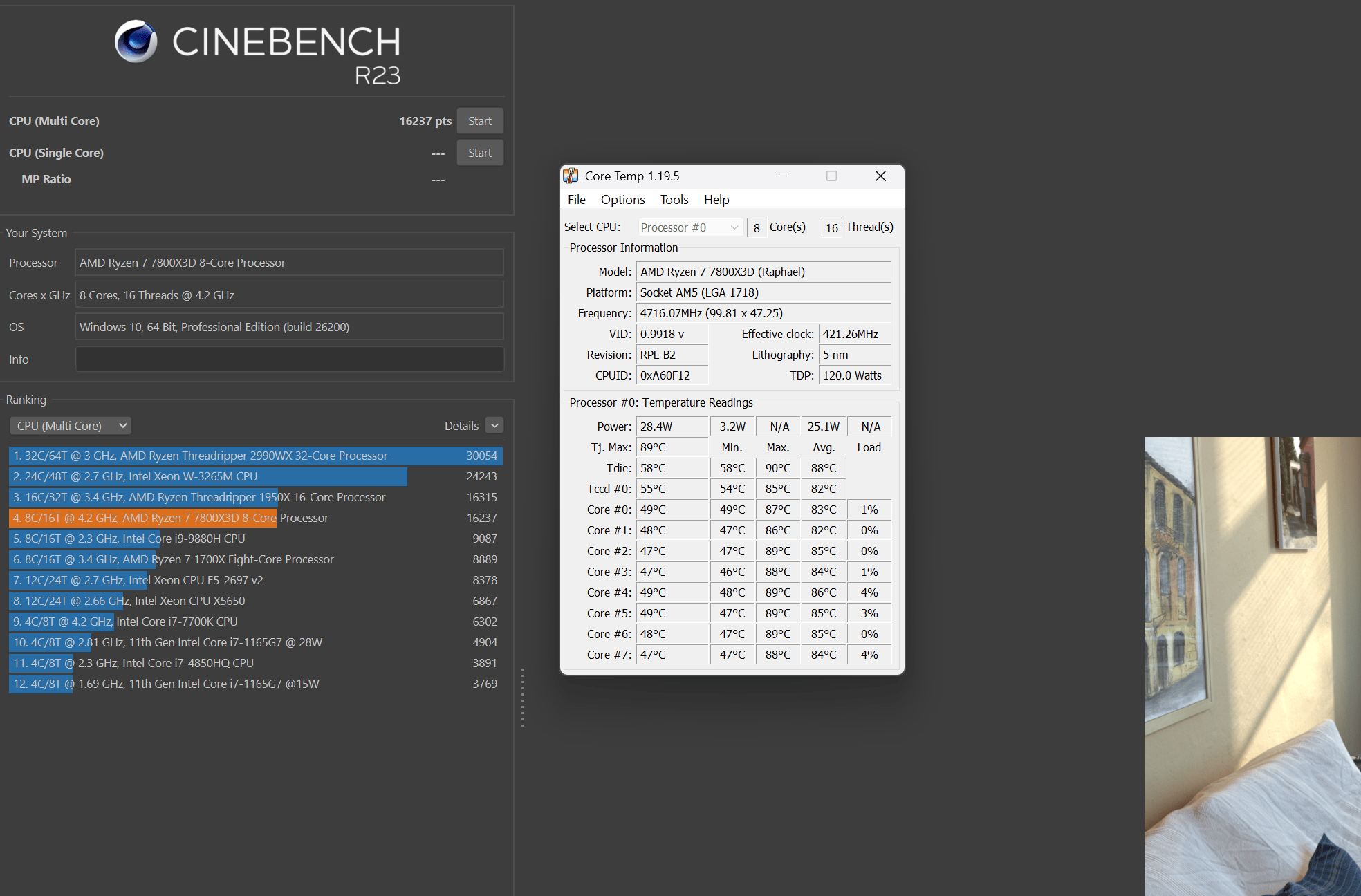Click the Power 28.4W reading
Image resolution: width=1361 pixels, height=896 pixels.
point(672,427)
